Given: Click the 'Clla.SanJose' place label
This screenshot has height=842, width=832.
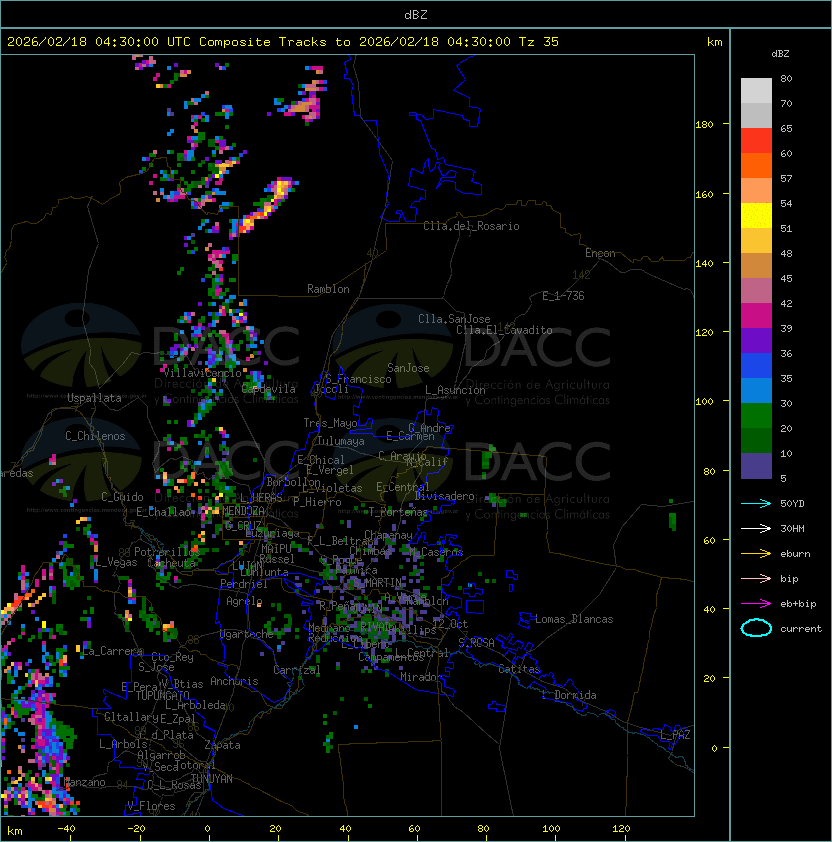Looking at the screenshot, I should click(454, 319).
